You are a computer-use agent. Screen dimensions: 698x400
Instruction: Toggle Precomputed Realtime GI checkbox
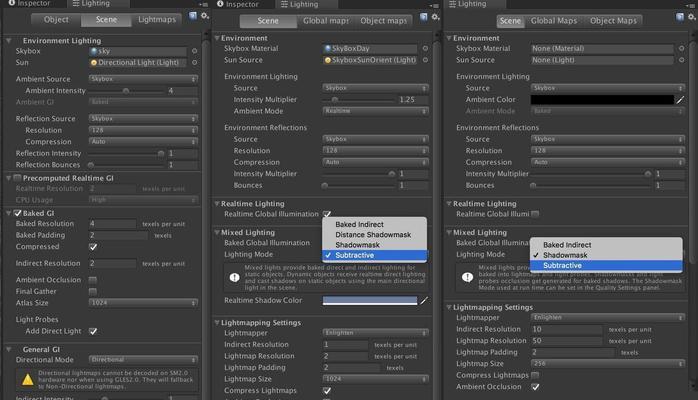point(18,178)
